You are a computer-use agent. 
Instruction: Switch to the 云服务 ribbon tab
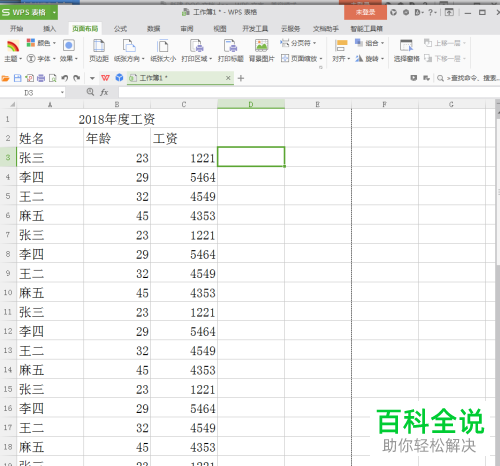(x=290, y=29)
